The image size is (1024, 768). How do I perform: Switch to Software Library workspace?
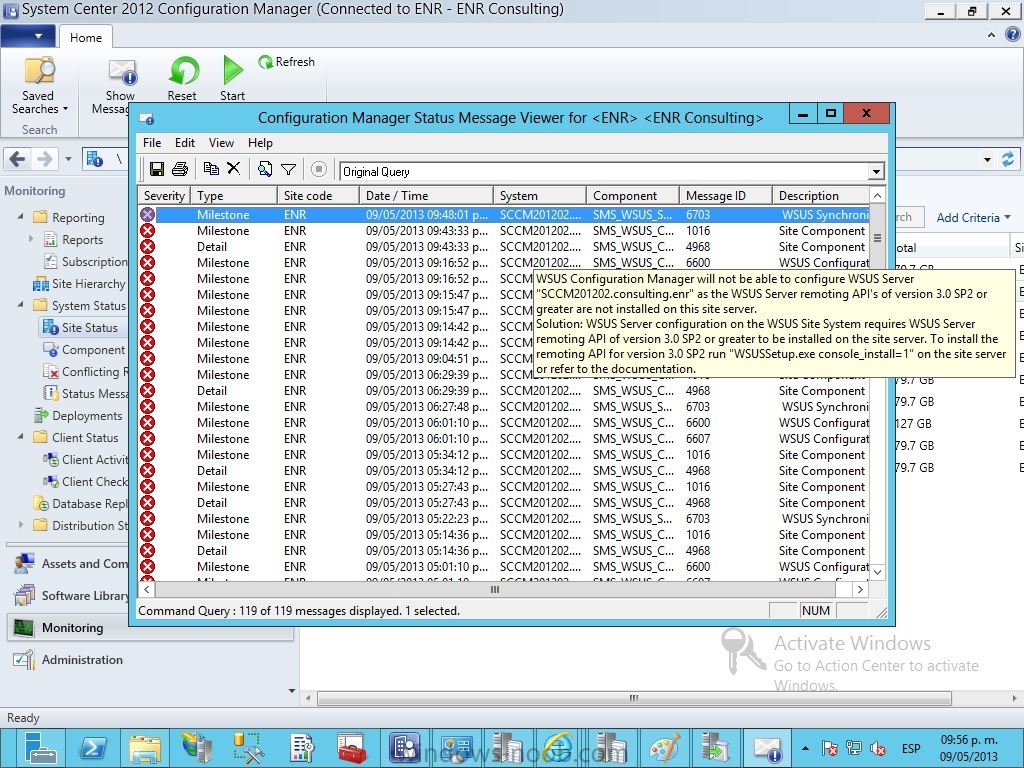pos(71,596)
